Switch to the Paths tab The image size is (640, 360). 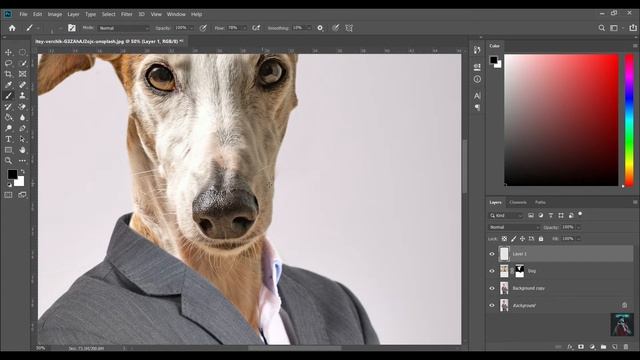[x=540, y=202]
